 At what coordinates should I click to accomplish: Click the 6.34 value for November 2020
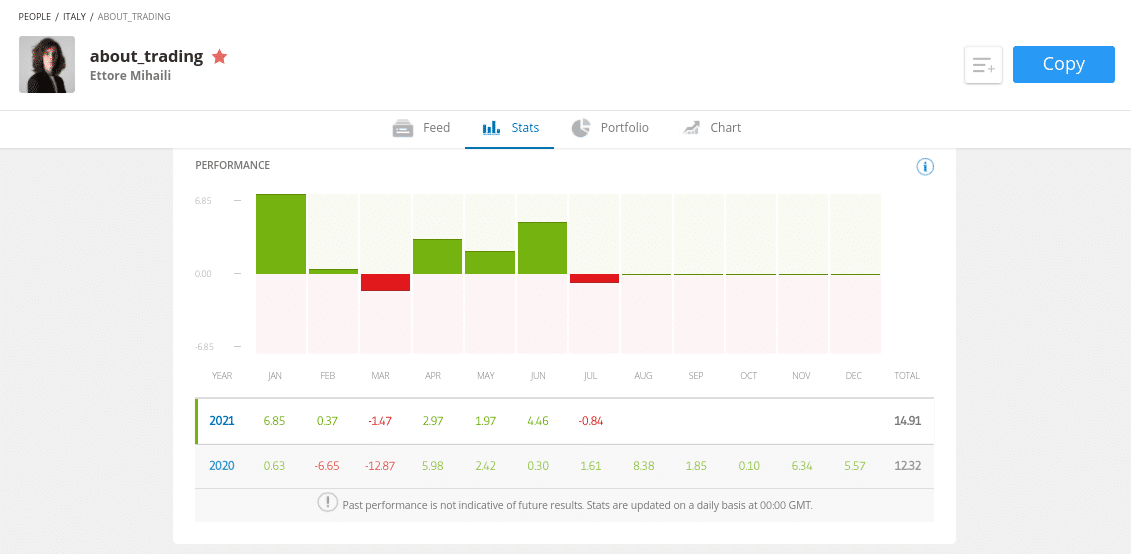[801, 465]
